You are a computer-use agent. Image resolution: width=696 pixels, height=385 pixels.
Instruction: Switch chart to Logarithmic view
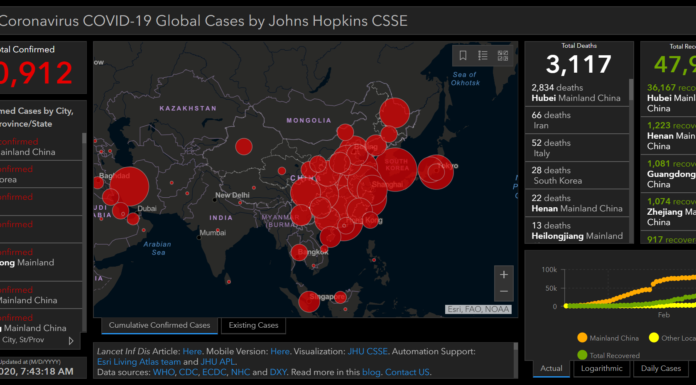coord(601,369)
